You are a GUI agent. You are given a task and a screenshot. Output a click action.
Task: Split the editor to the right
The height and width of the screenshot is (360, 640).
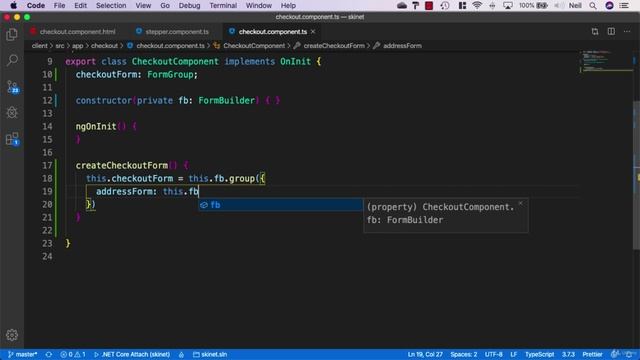pos(611,31)
